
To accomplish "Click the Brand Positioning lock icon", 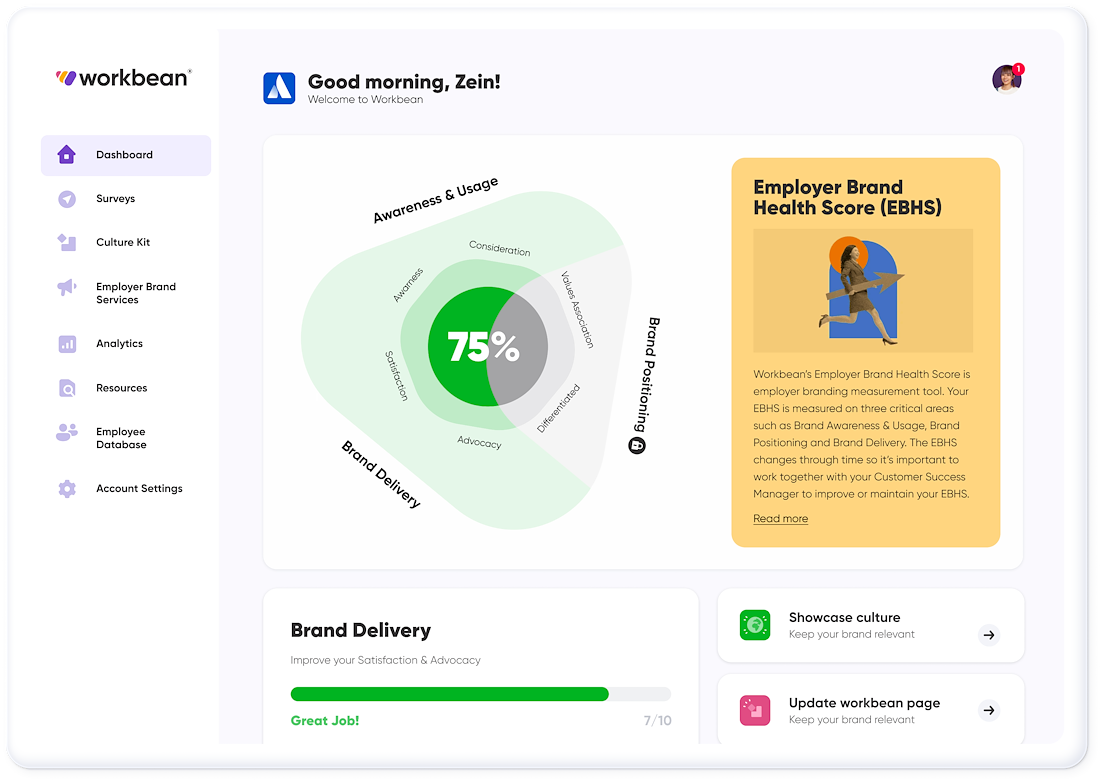I will point(637,445).
